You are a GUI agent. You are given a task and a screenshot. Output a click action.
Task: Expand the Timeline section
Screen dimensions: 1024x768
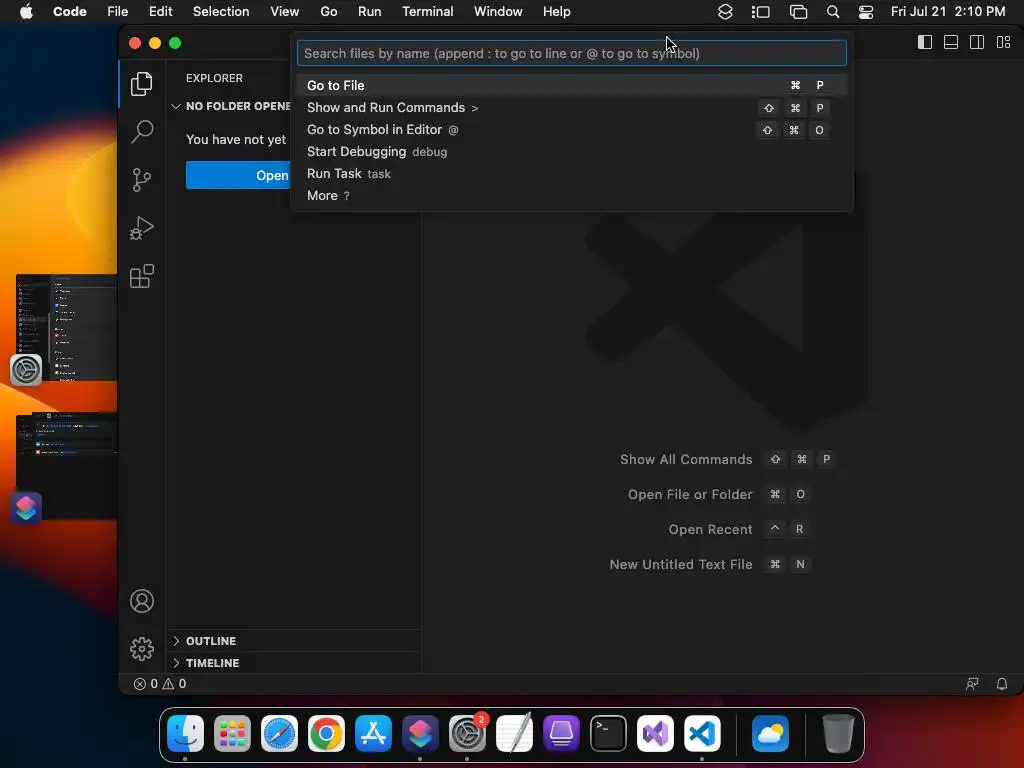[294, 663]
